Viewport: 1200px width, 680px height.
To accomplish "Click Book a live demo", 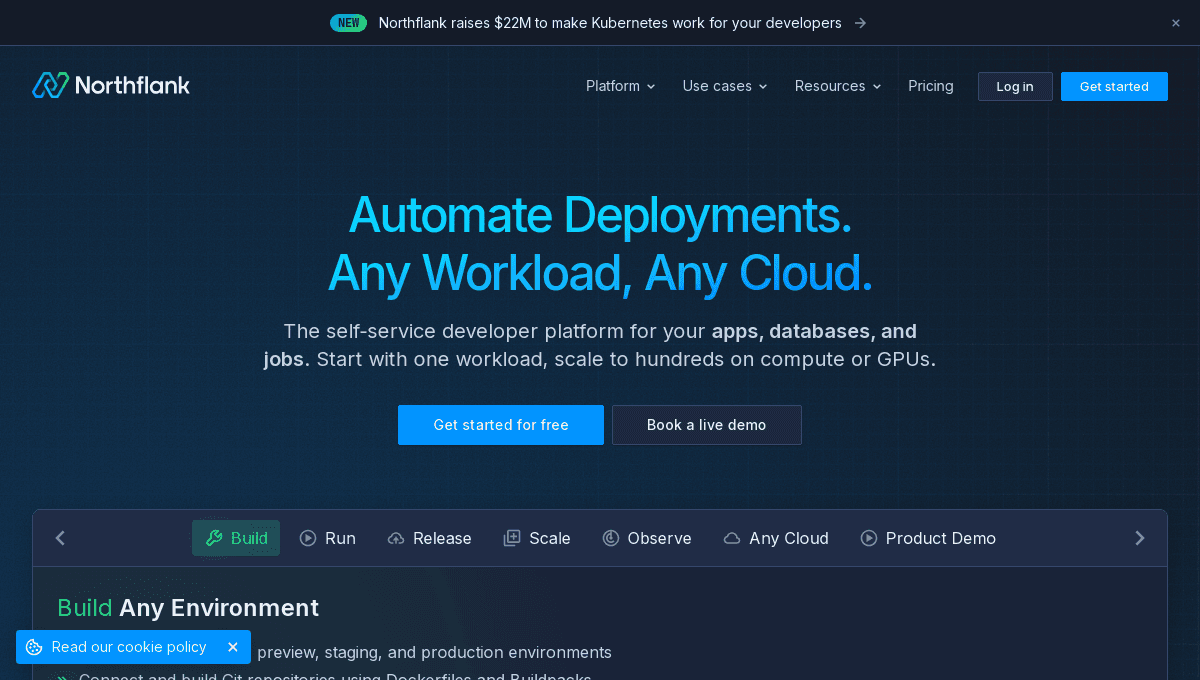I will click(706, 424).
